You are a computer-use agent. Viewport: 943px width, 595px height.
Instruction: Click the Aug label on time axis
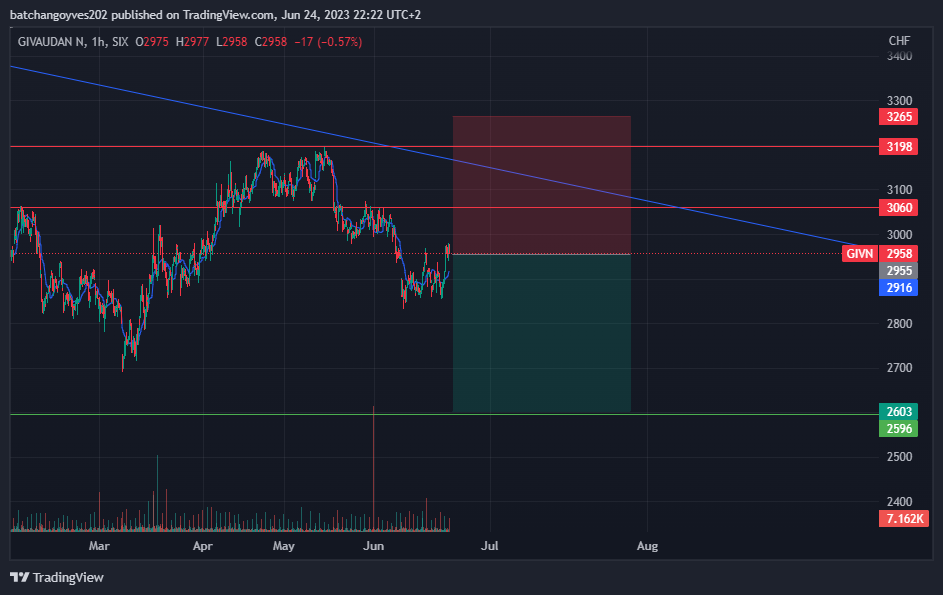point(647,546)
